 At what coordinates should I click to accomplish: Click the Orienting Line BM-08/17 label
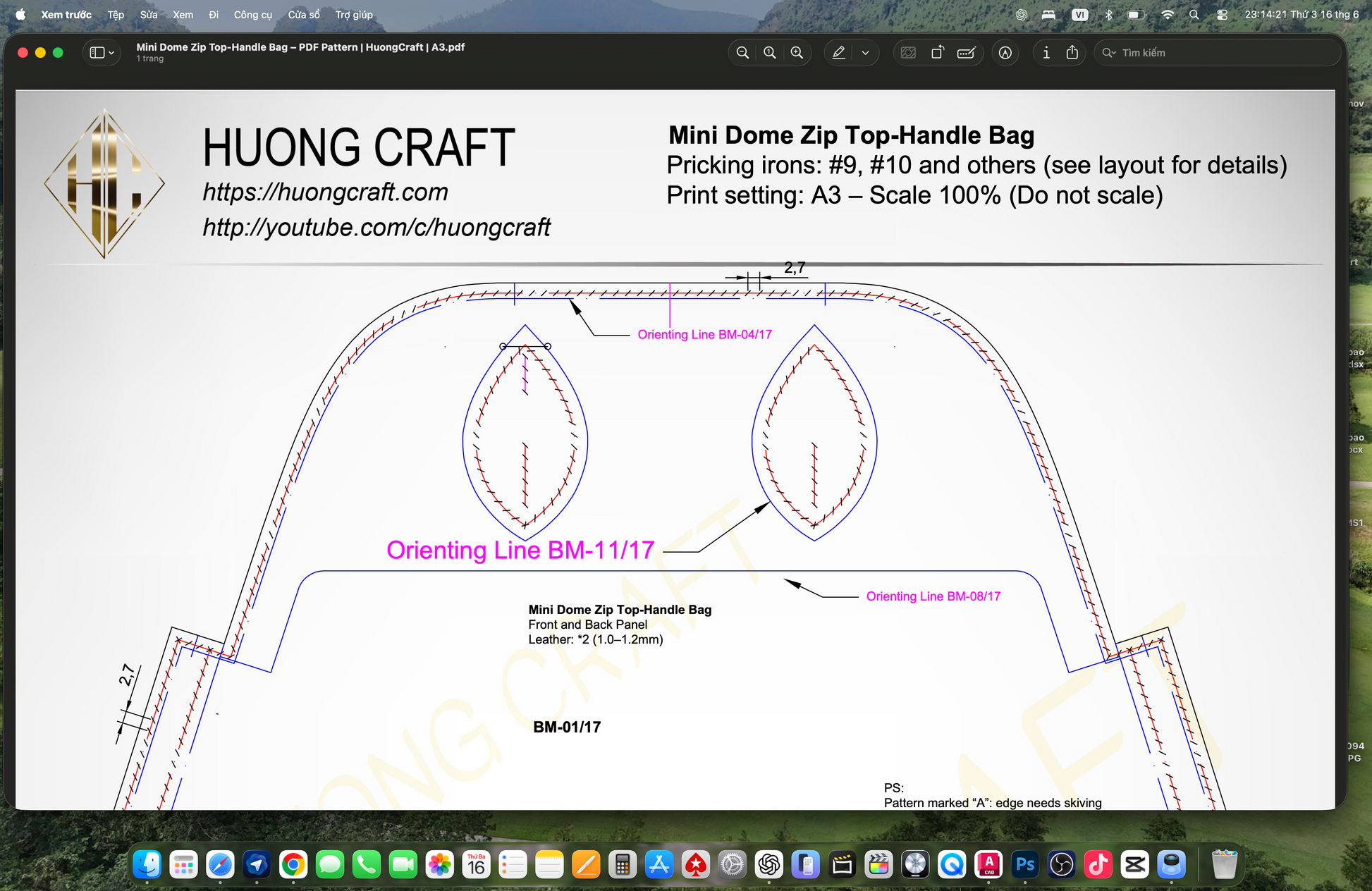click(933, 596)
